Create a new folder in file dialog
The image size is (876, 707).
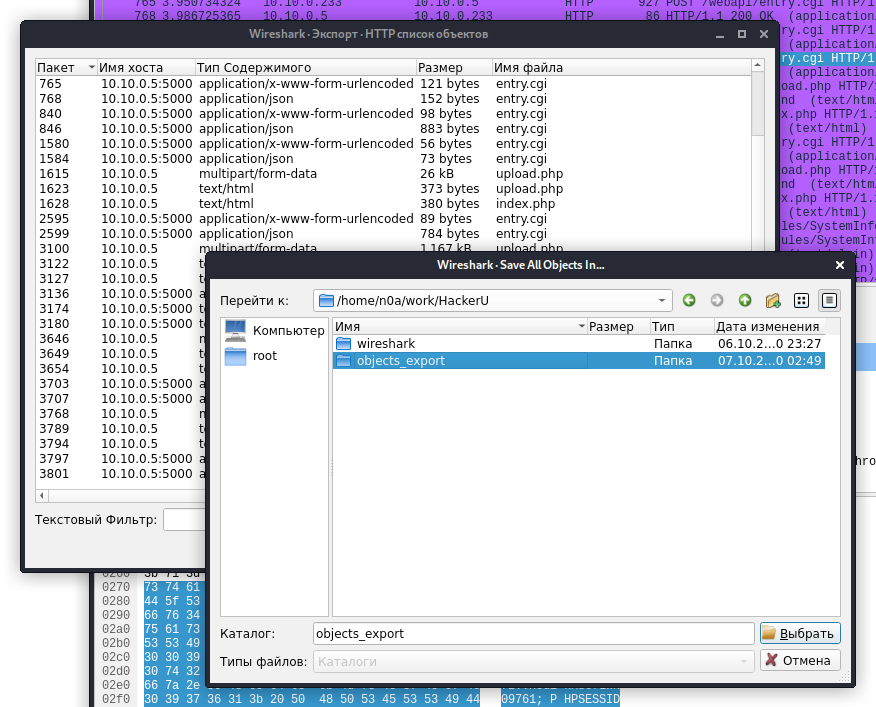(x=773, y=301)
